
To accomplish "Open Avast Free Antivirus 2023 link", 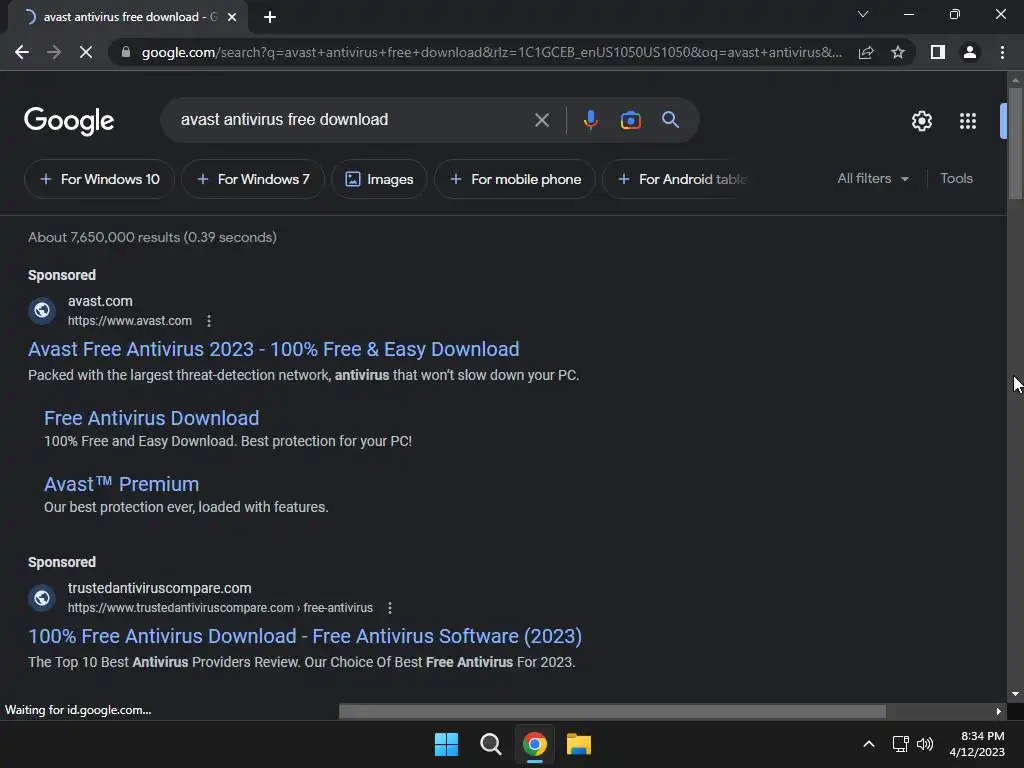I will click(274, 349).
